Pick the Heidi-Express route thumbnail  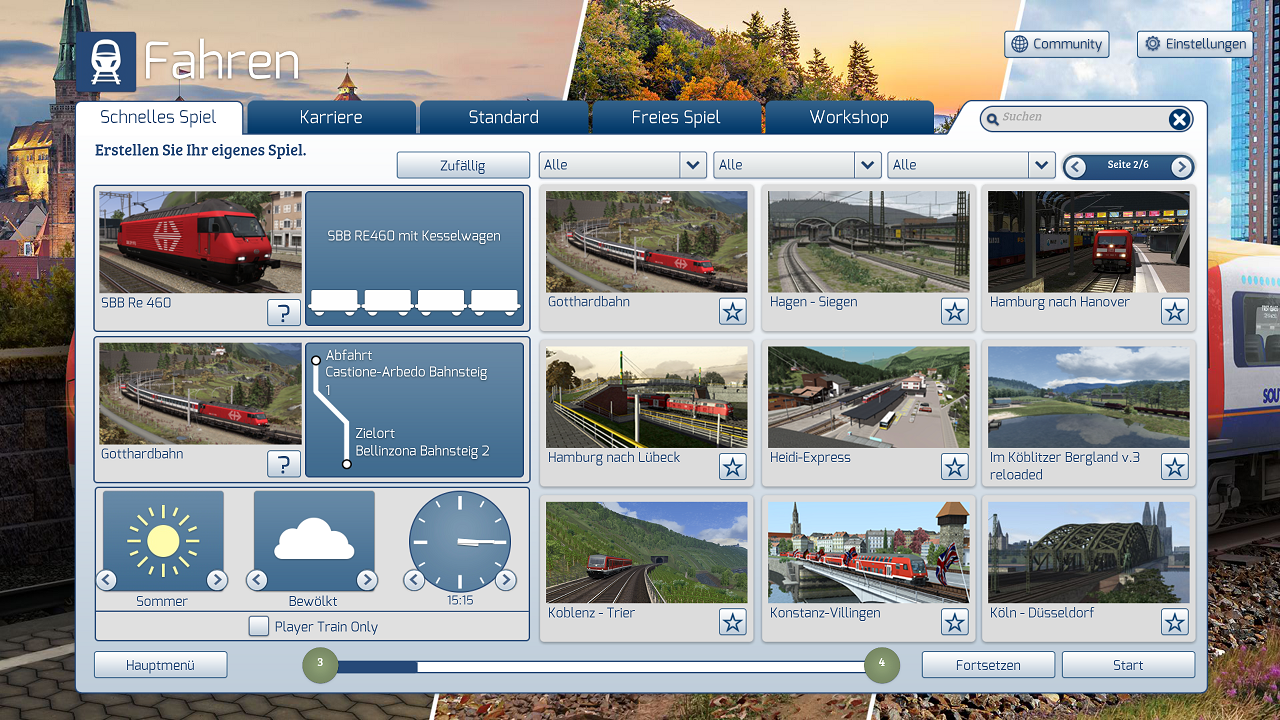pos(869,397)
